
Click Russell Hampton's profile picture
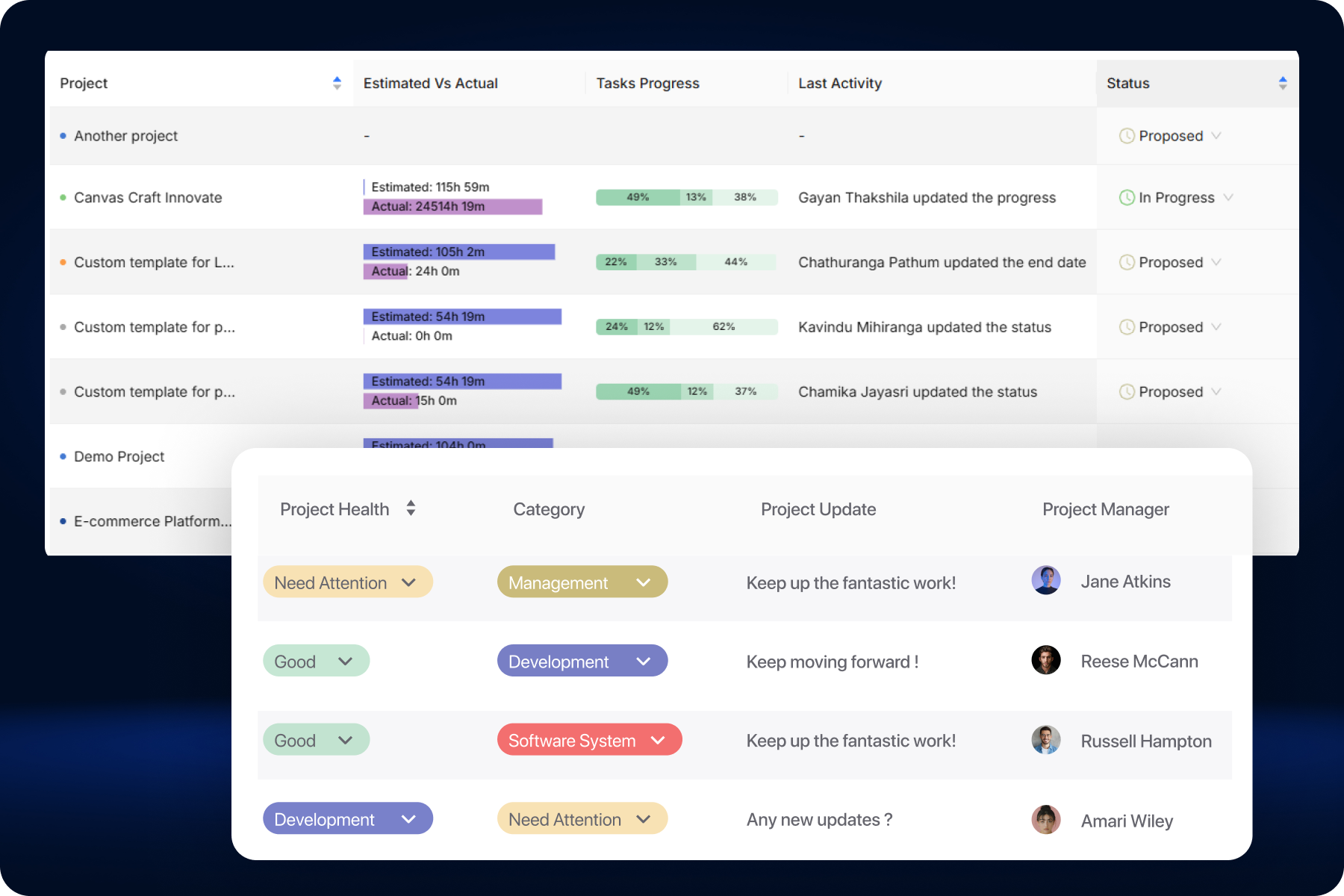click(1046, 739)
